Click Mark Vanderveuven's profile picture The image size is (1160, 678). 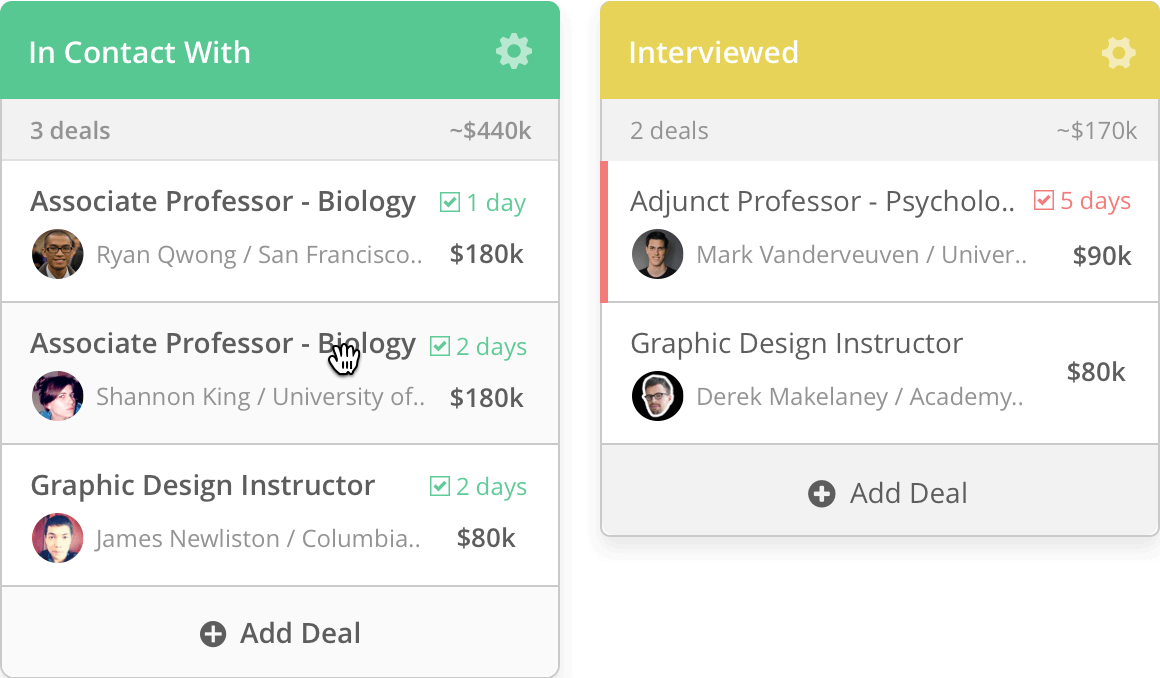click(x=658, y=254)
